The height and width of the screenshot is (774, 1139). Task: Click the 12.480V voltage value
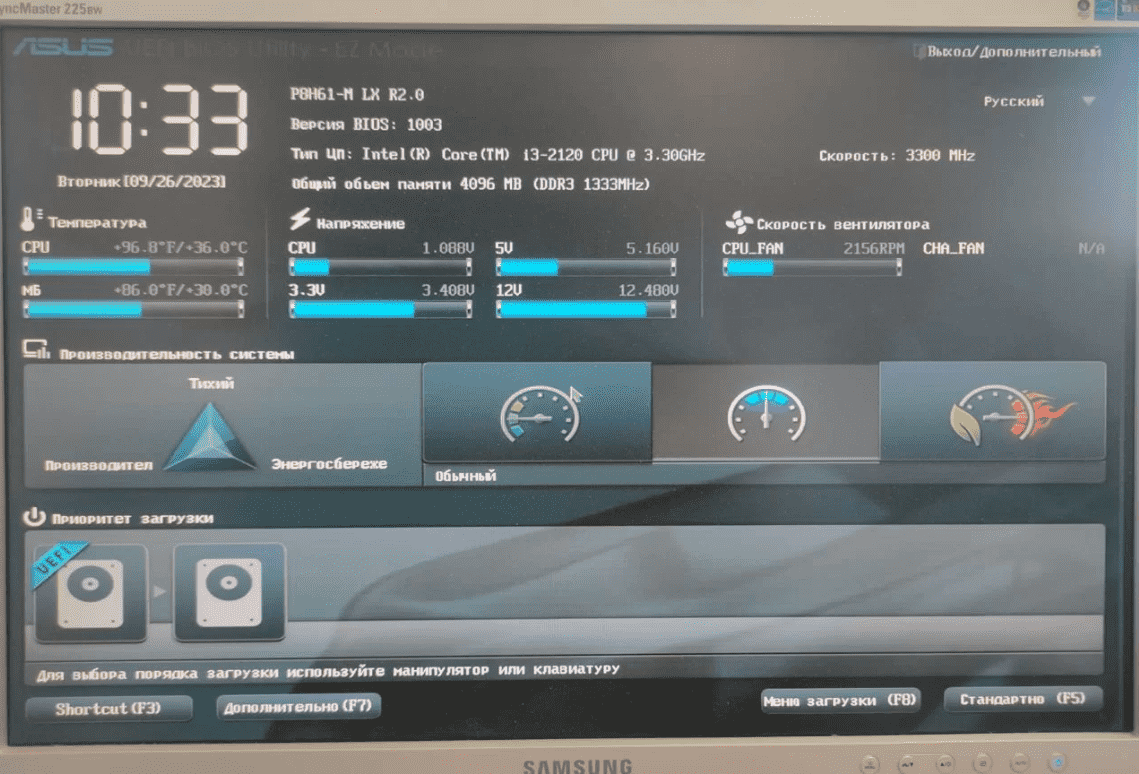tap(648, 290)
